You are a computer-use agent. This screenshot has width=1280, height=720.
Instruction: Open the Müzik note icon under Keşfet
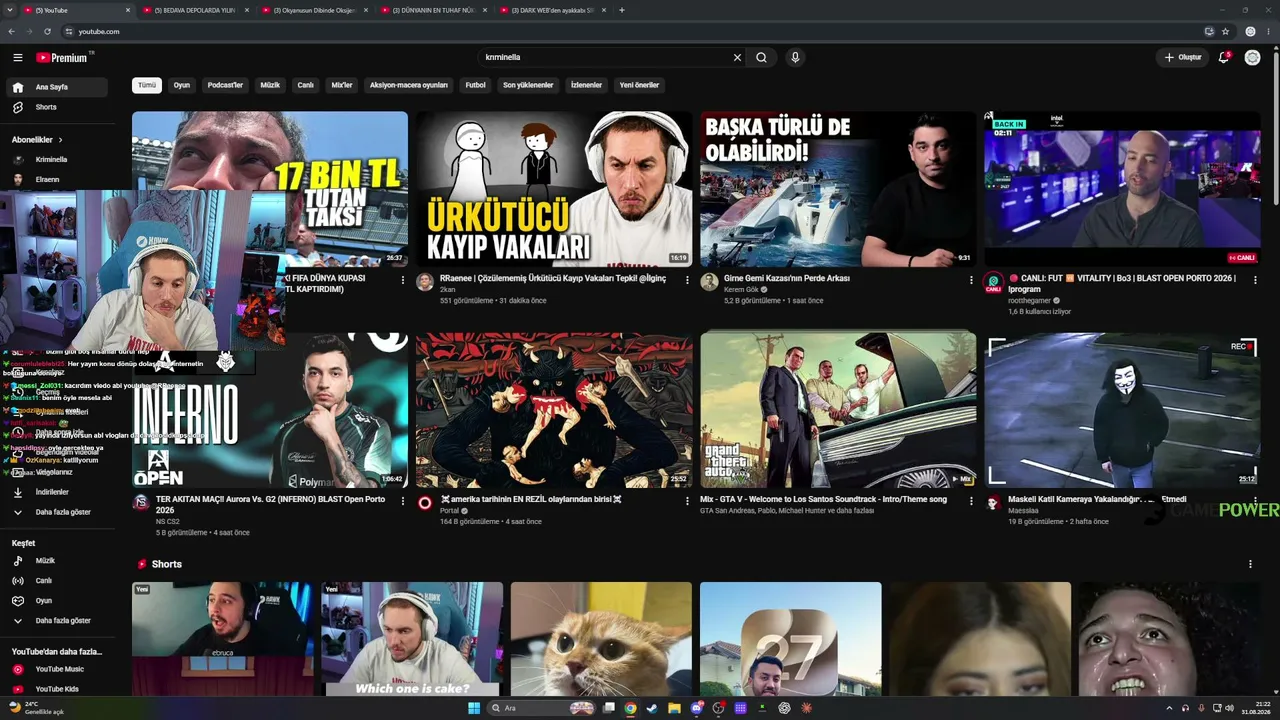17,561
